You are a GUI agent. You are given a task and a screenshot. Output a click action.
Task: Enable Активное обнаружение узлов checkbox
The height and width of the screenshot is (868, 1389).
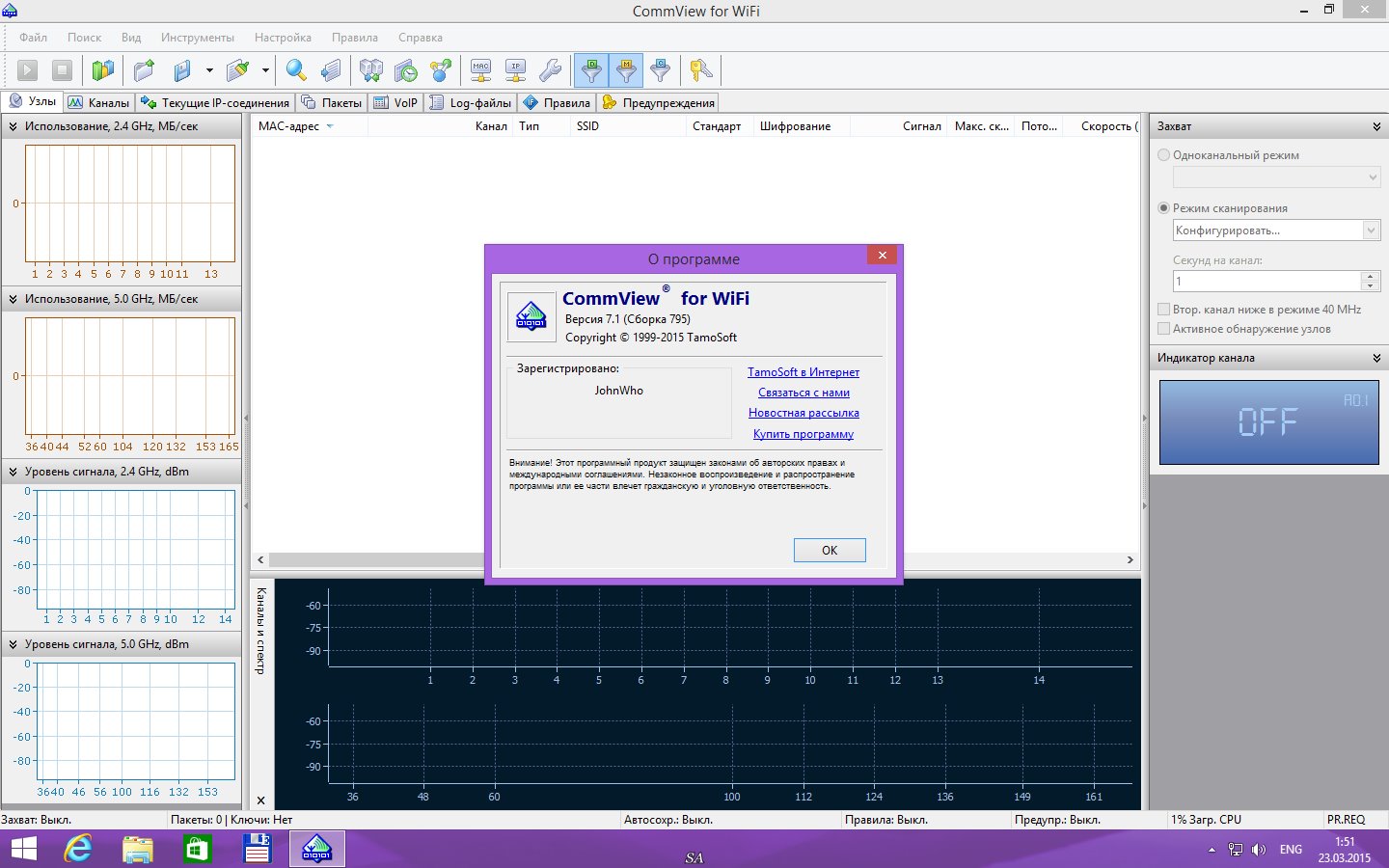(1164, 329)
